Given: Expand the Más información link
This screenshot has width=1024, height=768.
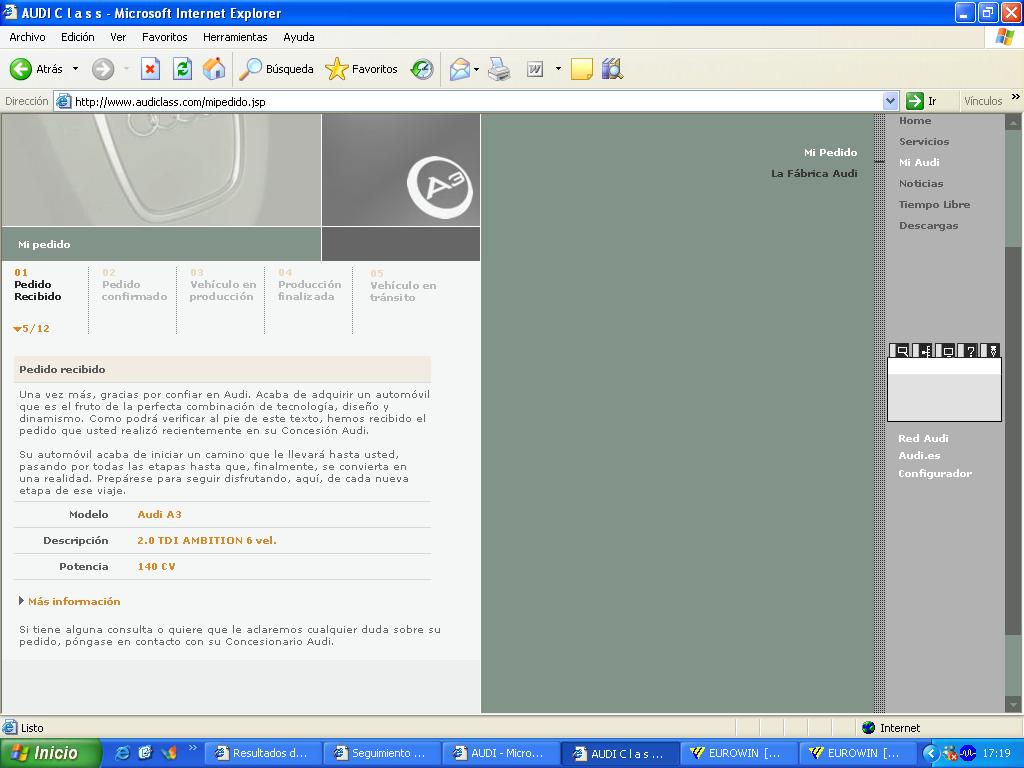Looking at the screenshot, I should [70, 601].
